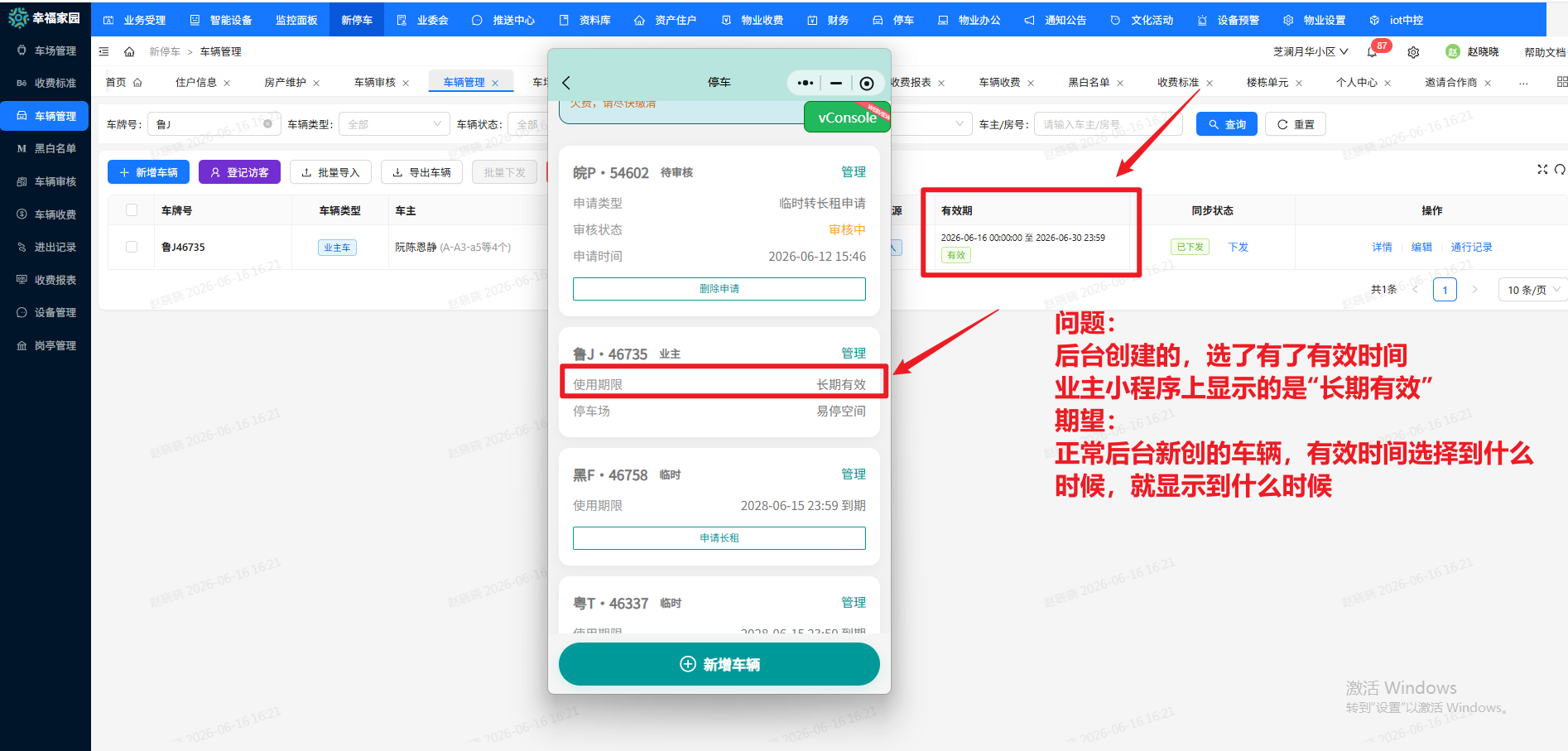Go to next page arrow in pagination
The height and width of the screenshot is (751, 1568).
click(1474, 290)
